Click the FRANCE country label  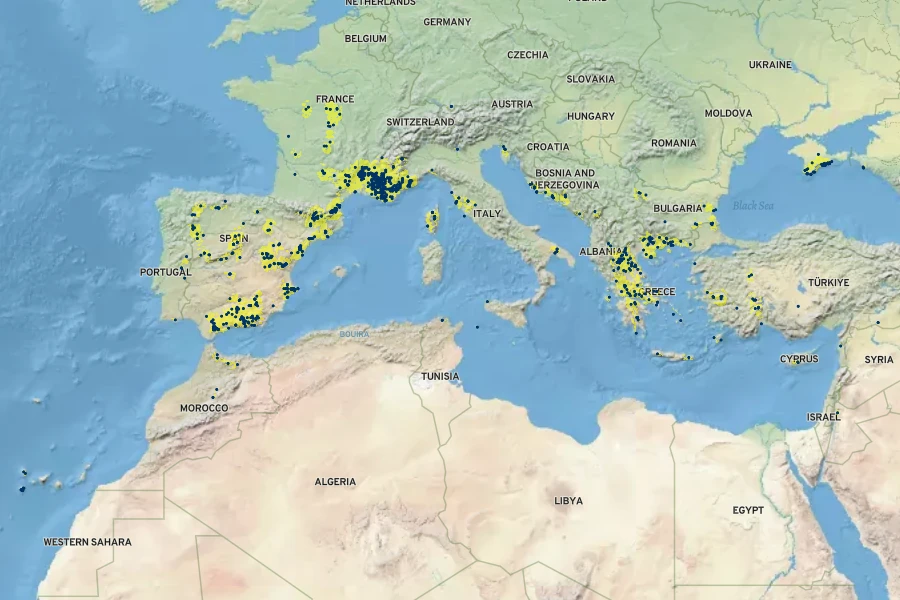(x=335, y=99)
